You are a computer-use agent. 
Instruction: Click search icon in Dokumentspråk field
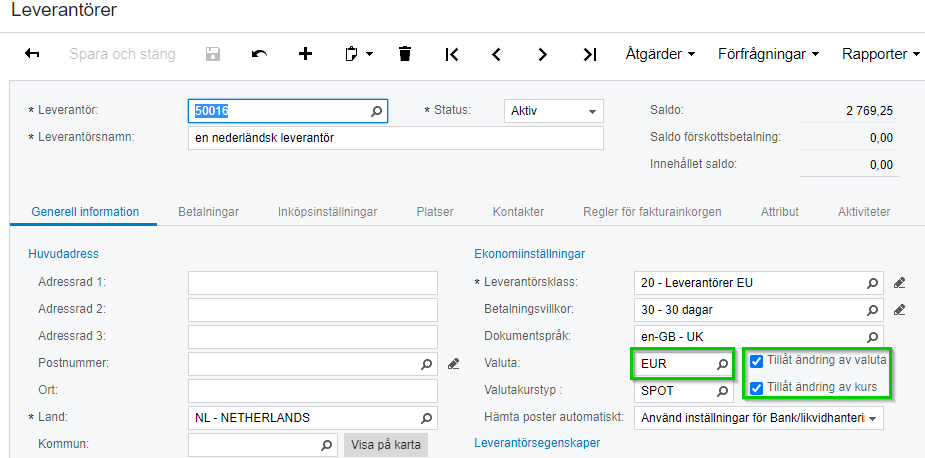pyautogui.click(x=872, y=337)
